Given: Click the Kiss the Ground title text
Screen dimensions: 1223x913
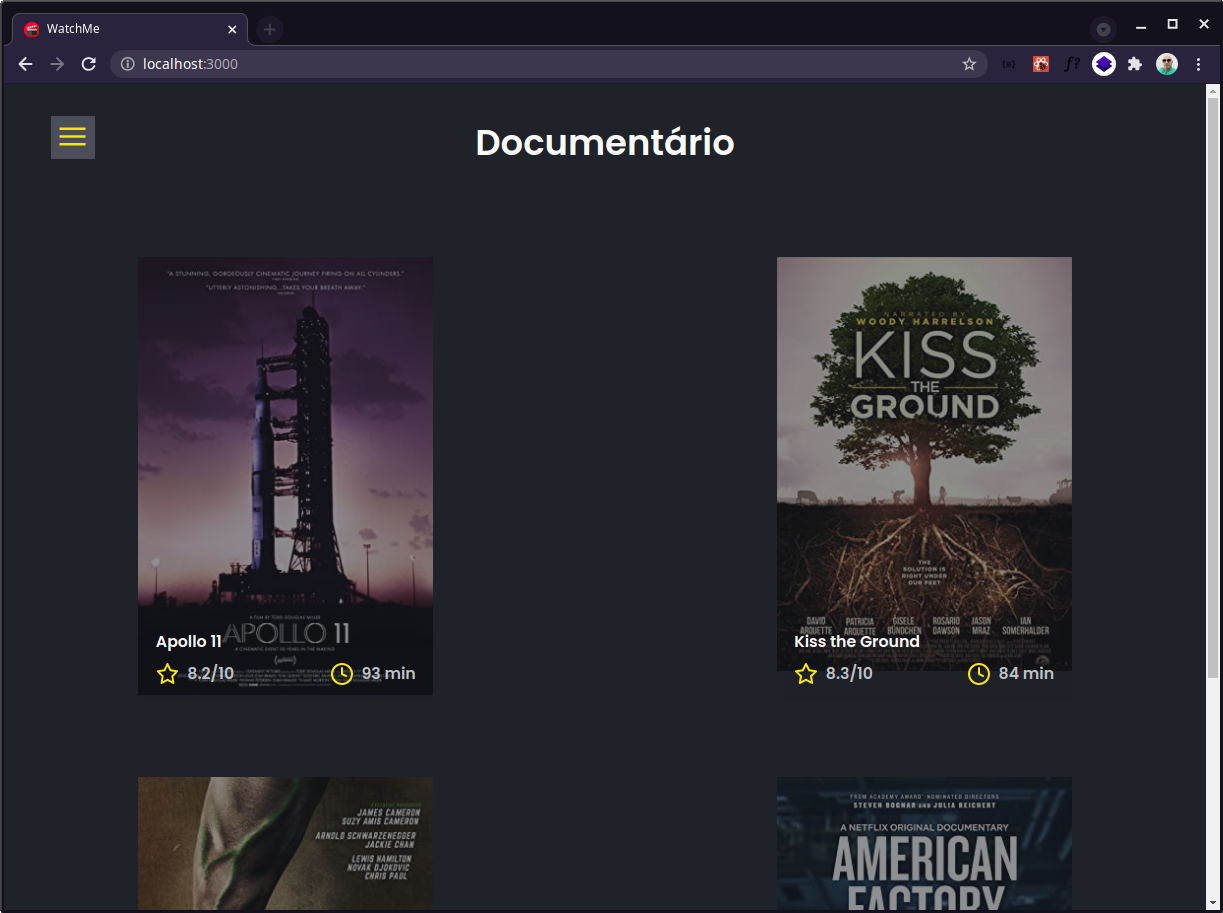Looking at the screenshot, I should [x=857, y=642].
